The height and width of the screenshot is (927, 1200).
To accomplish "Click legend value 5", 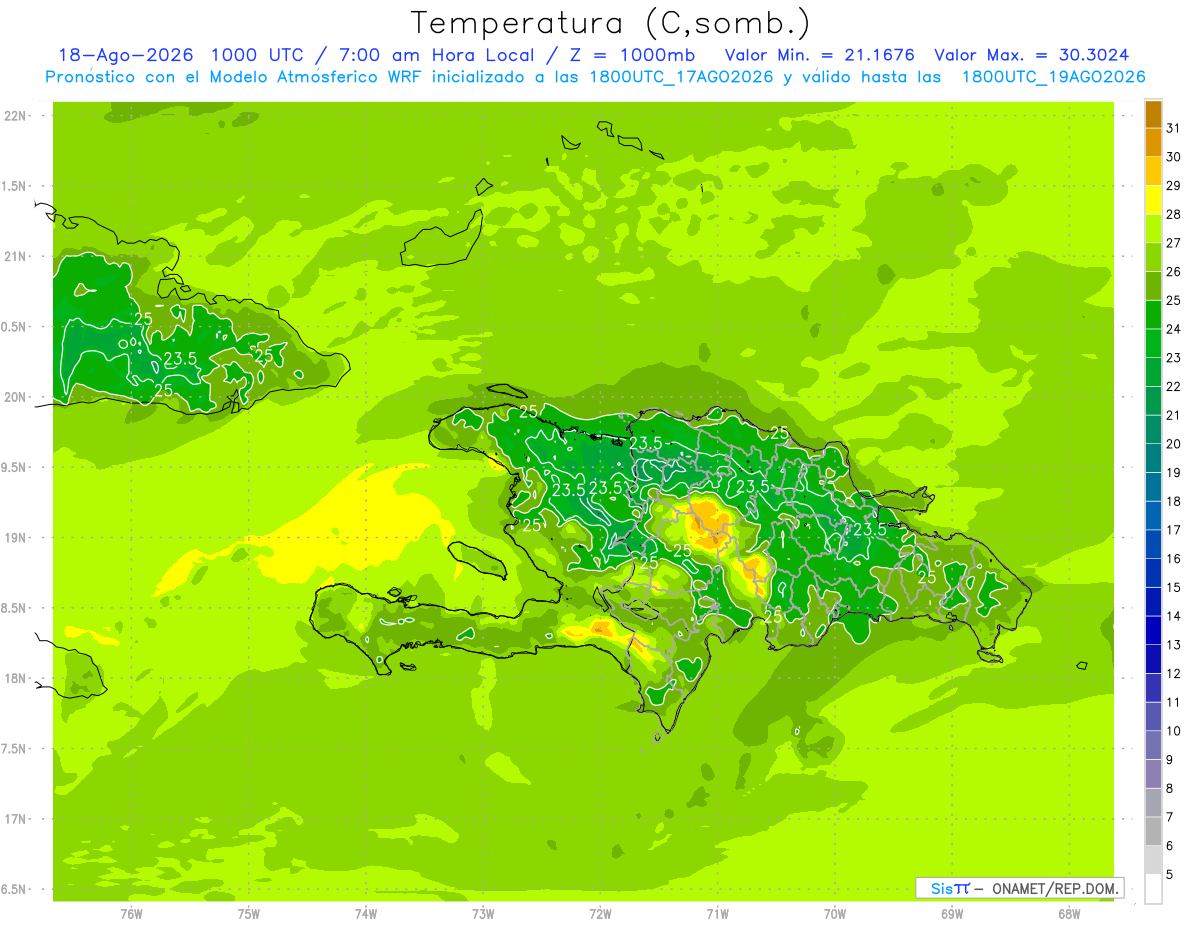I will click(1170, 875).
